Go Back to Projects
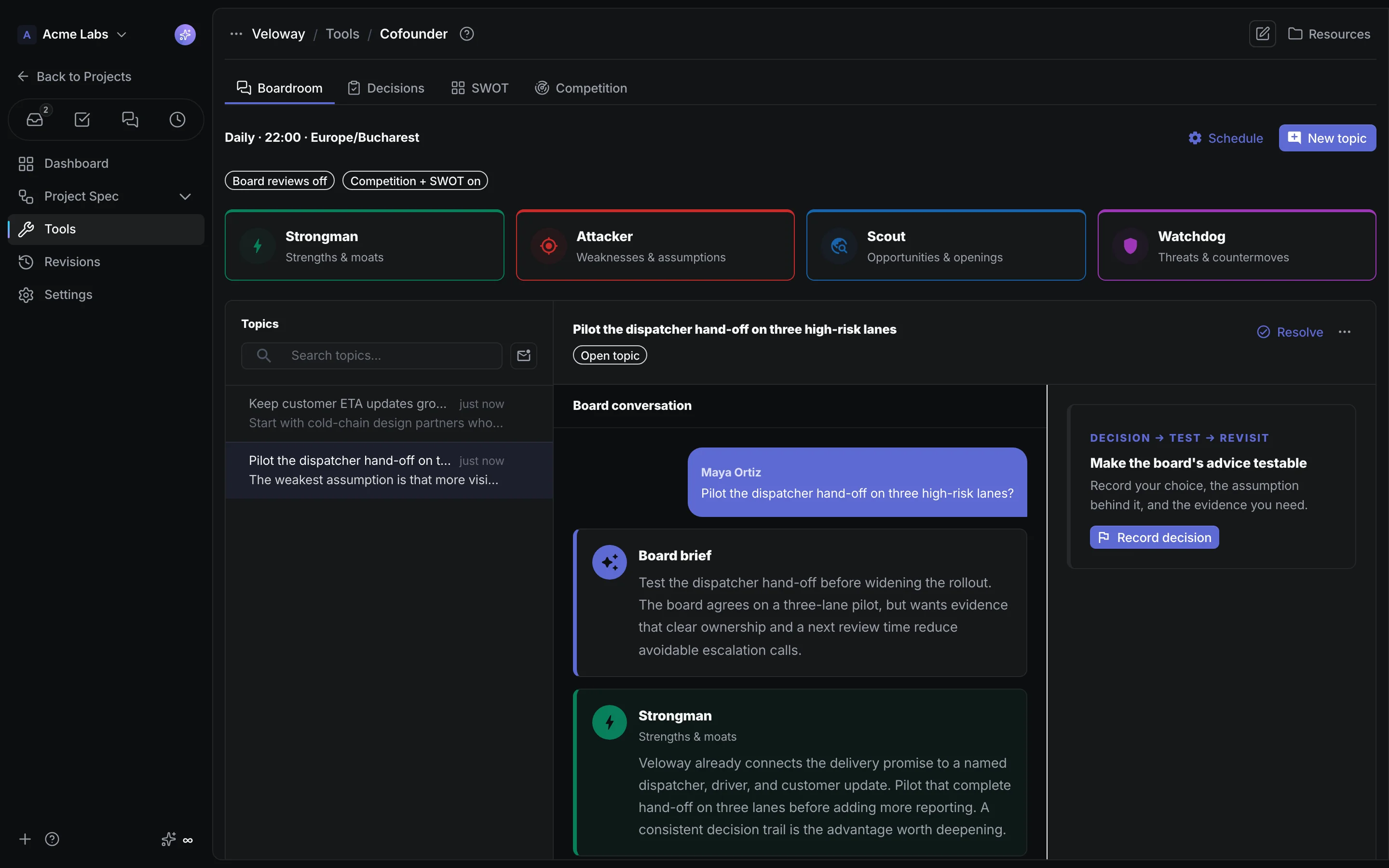This screenshot has height=868, width=1389. tap(74, 76)
